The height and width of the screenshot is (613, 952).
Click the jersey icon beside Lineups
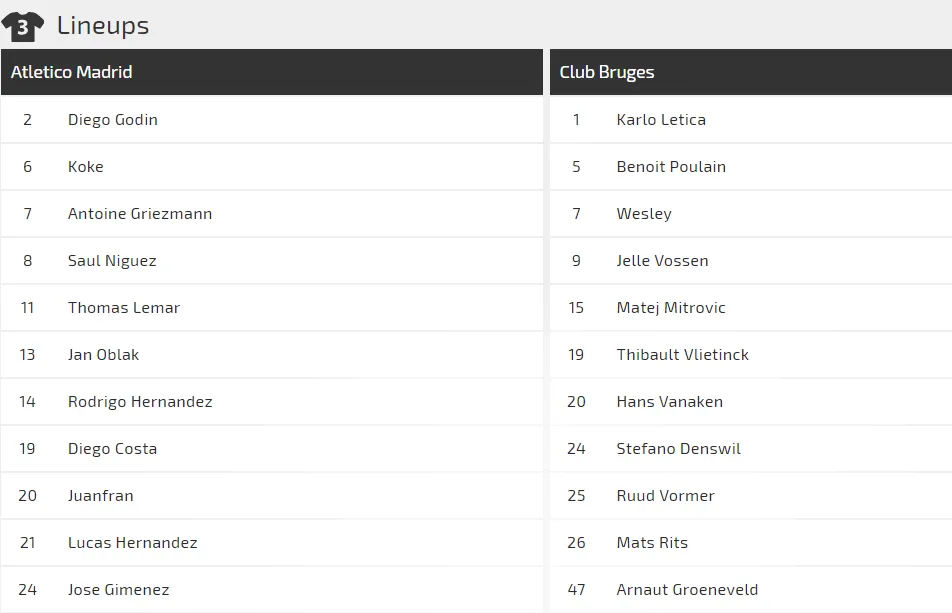[x=22, y=26]
